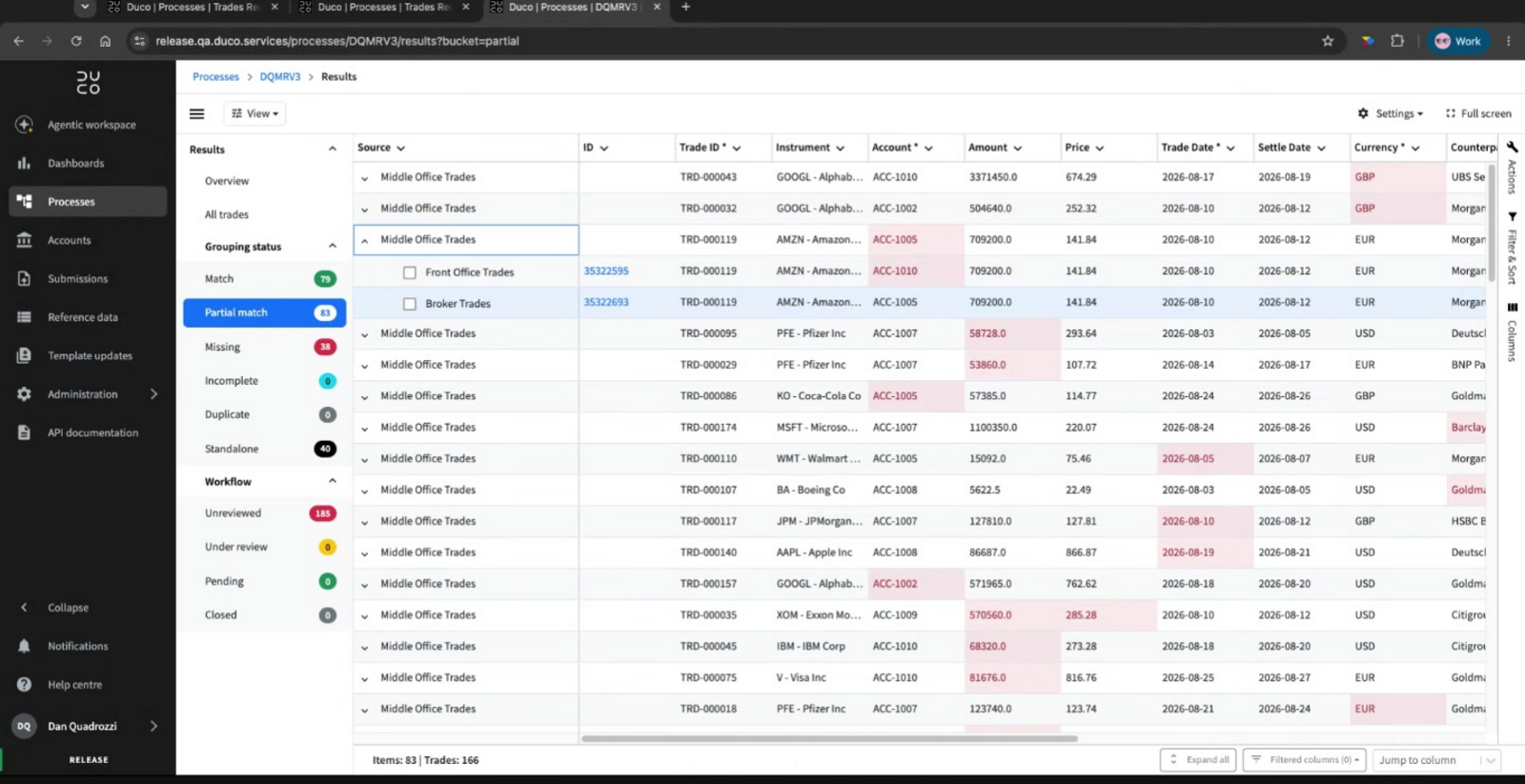Expand the TRD-000043 row

[364, 178]
